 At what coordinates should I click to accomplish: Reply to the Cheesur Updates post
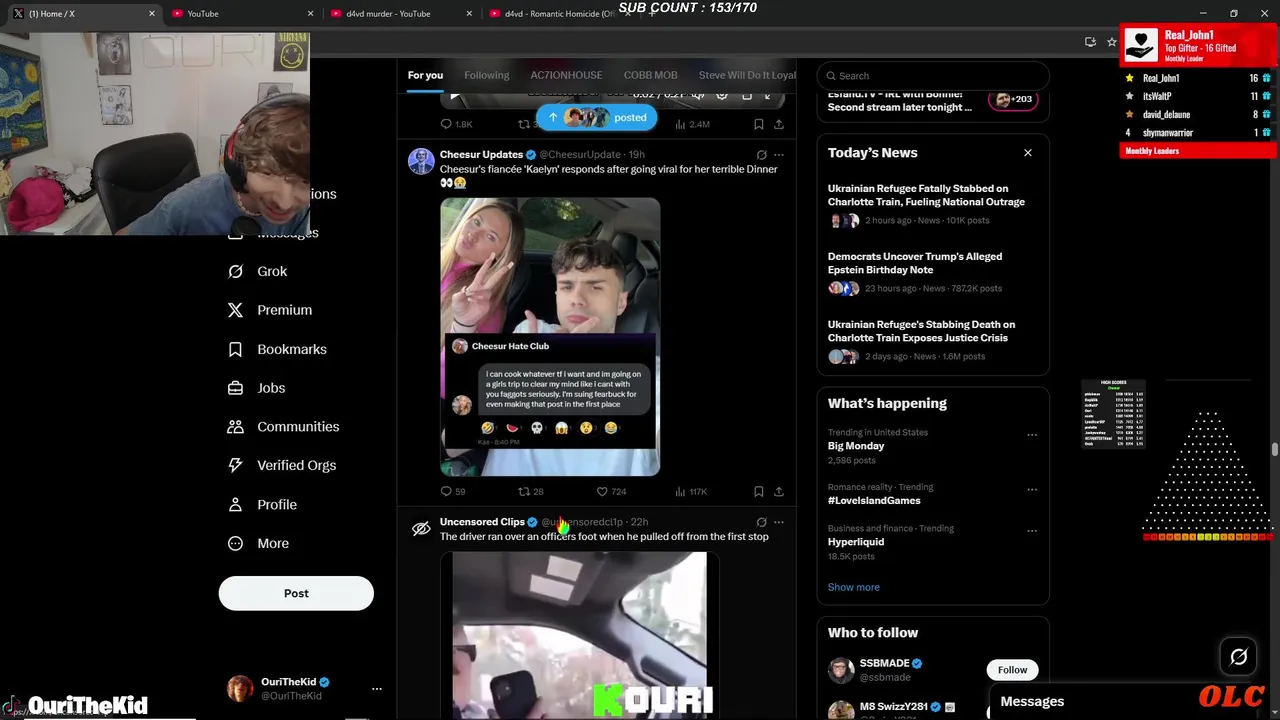pyautogui.click(x=453, y=491)
